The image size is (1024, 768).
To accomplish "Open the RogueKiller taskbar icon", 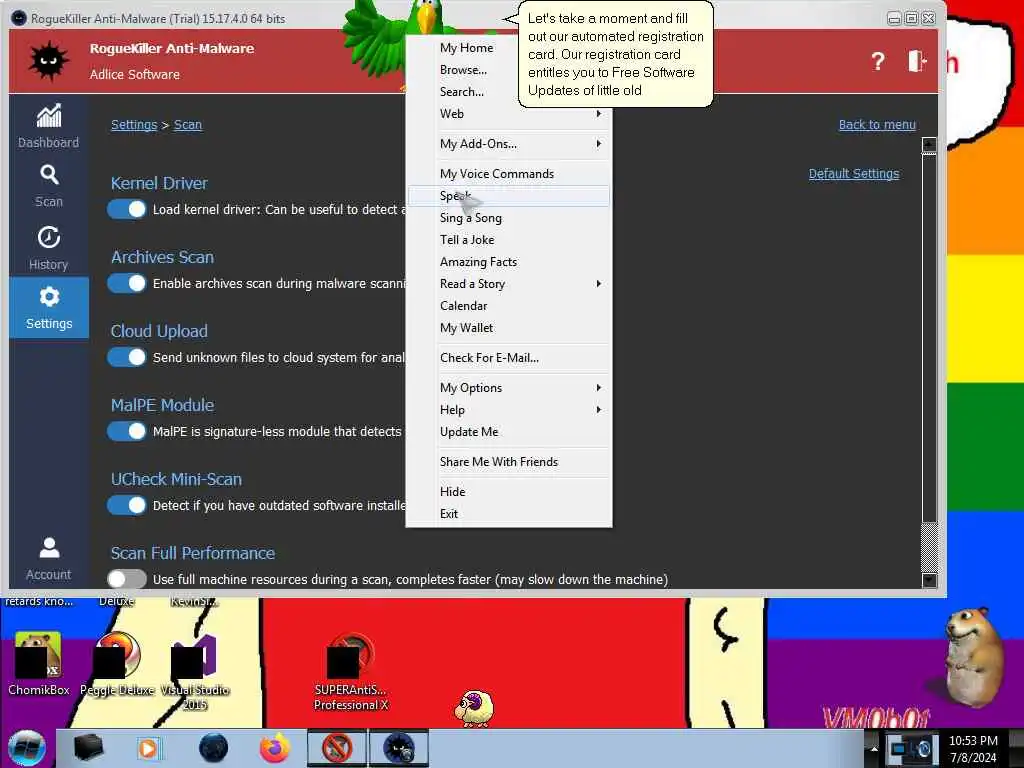I will pos(398,748).
